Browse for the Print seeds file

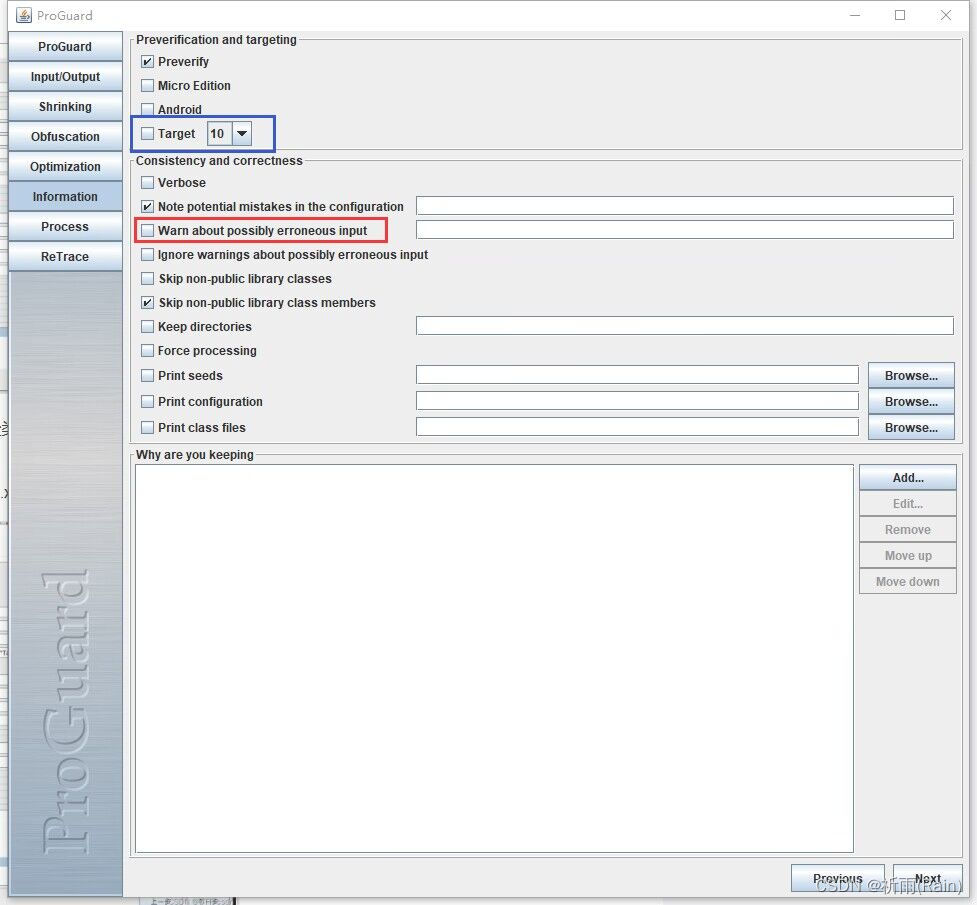[x=911, y=375]
